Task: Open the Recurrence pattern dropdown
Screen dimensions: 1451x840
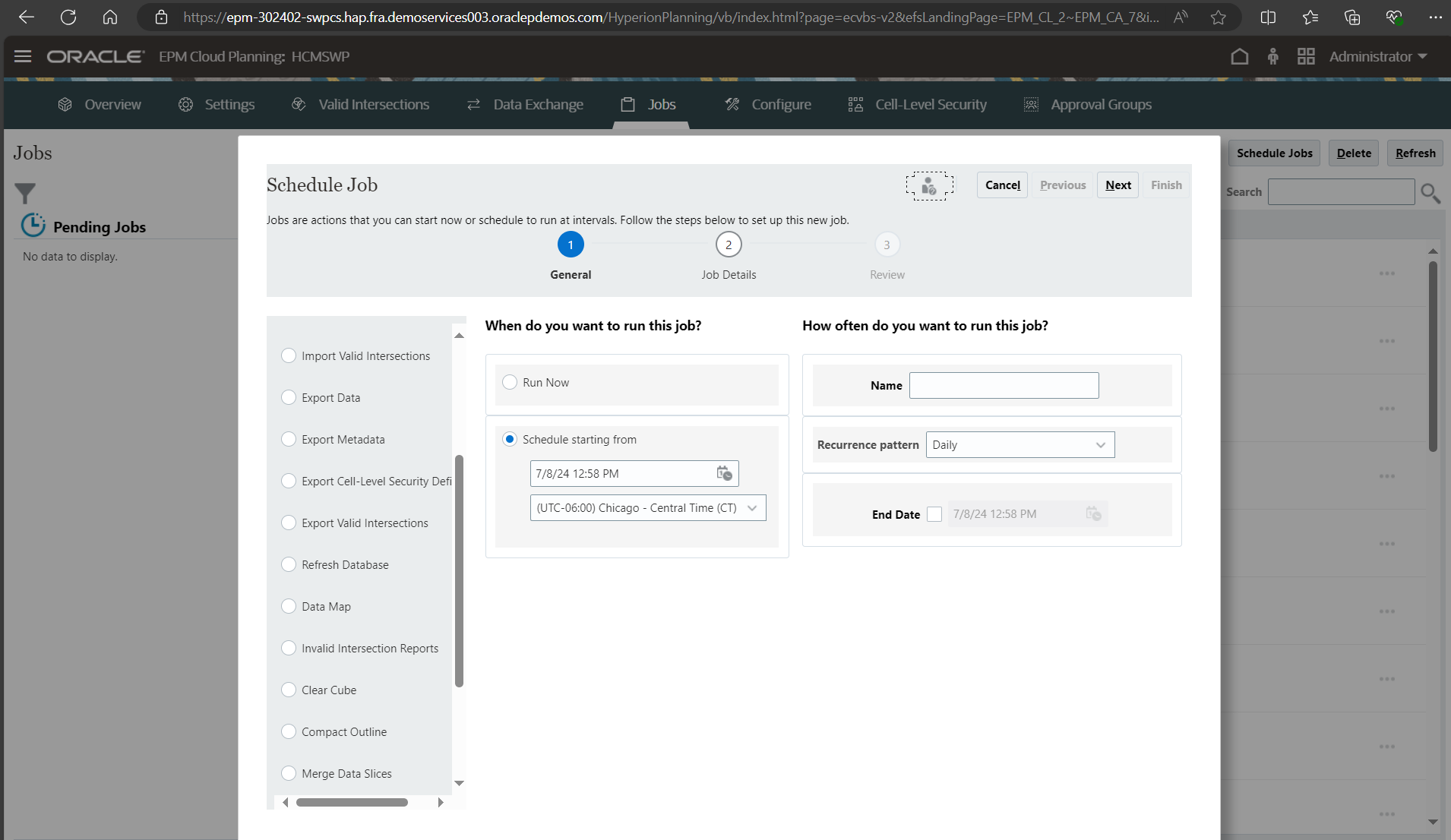Action: 1019,444
